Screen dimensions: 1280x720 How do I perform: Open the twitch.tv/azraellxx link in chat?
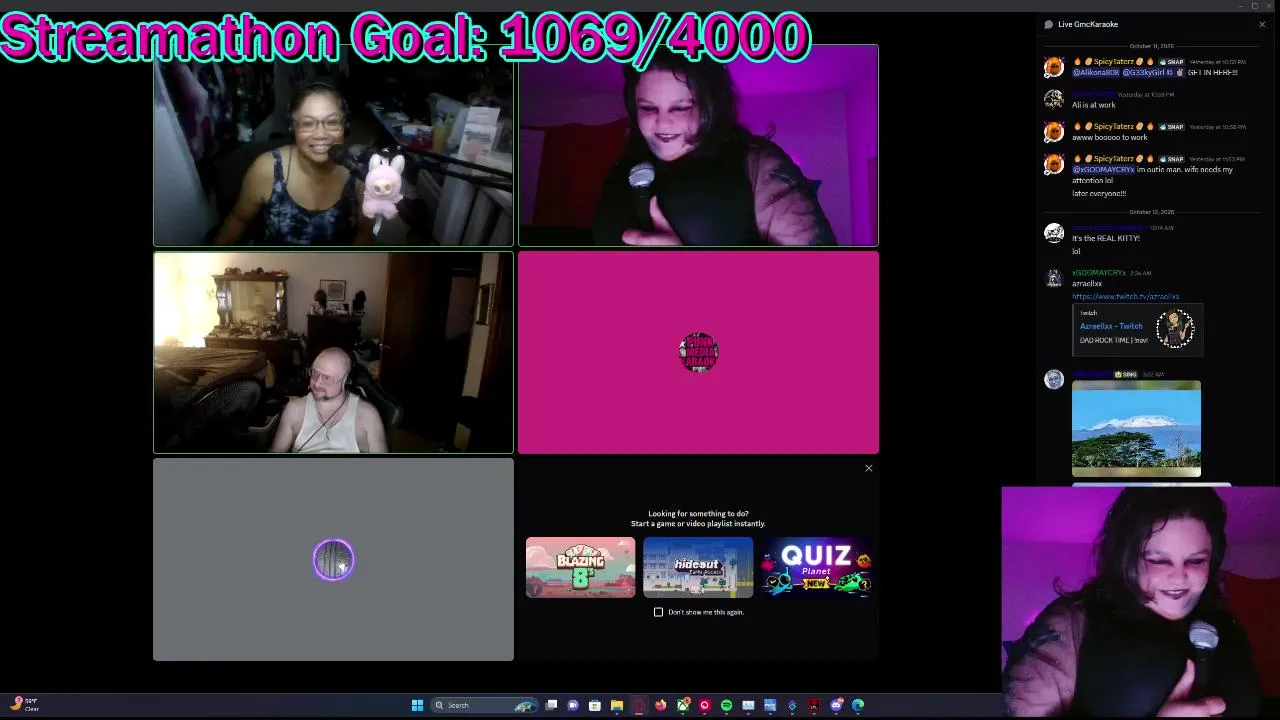click(1125, 296)
